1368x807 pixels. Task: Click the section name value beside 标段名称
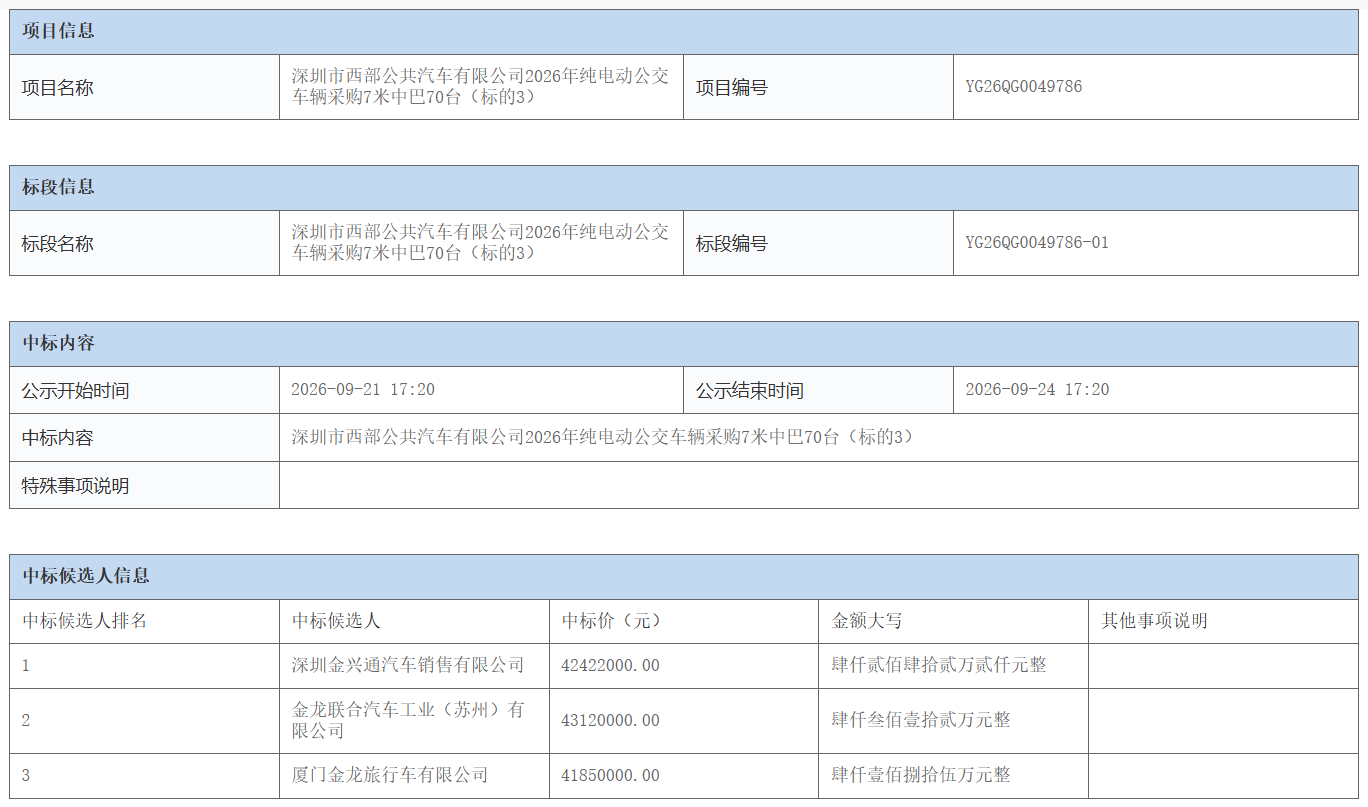tap(481, 243)
